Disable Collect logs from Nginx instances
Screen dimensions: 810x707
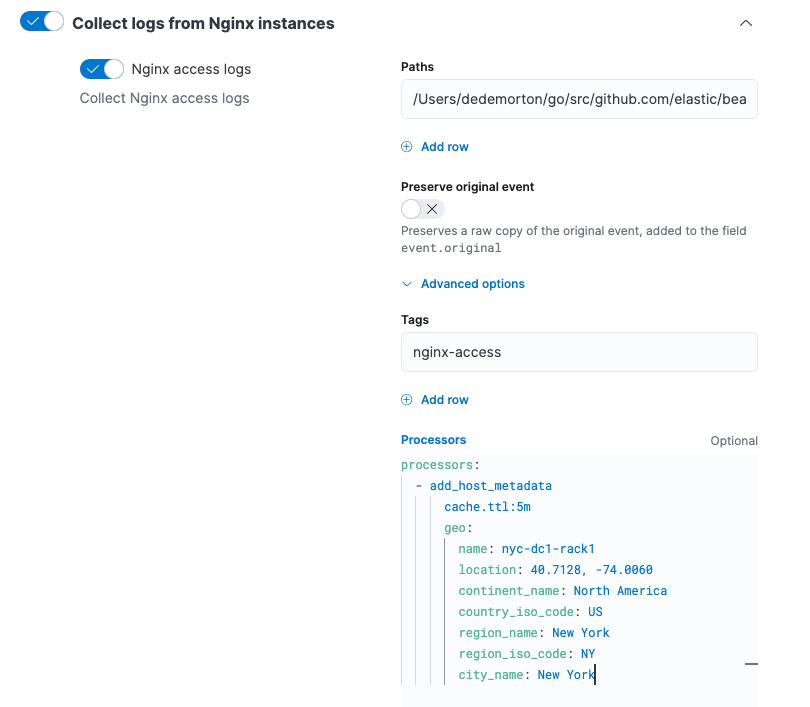pyautogui.click(x=42, y=22)
